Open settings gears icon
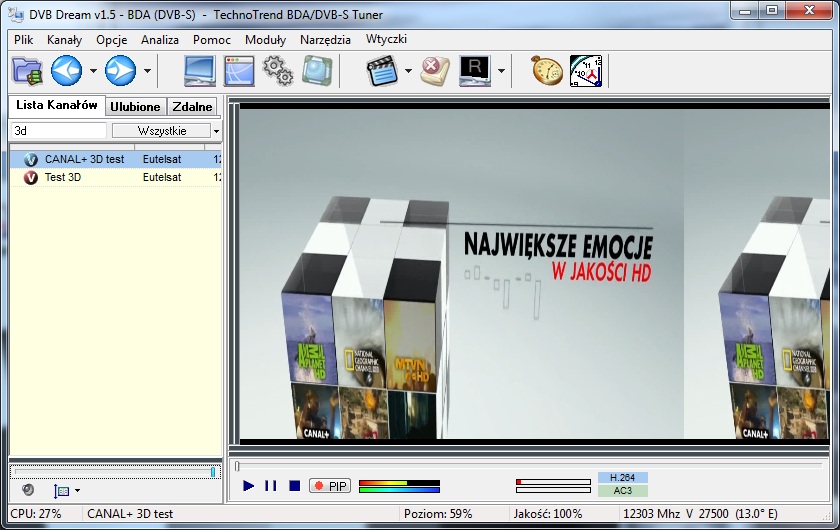 coord(278,71)
